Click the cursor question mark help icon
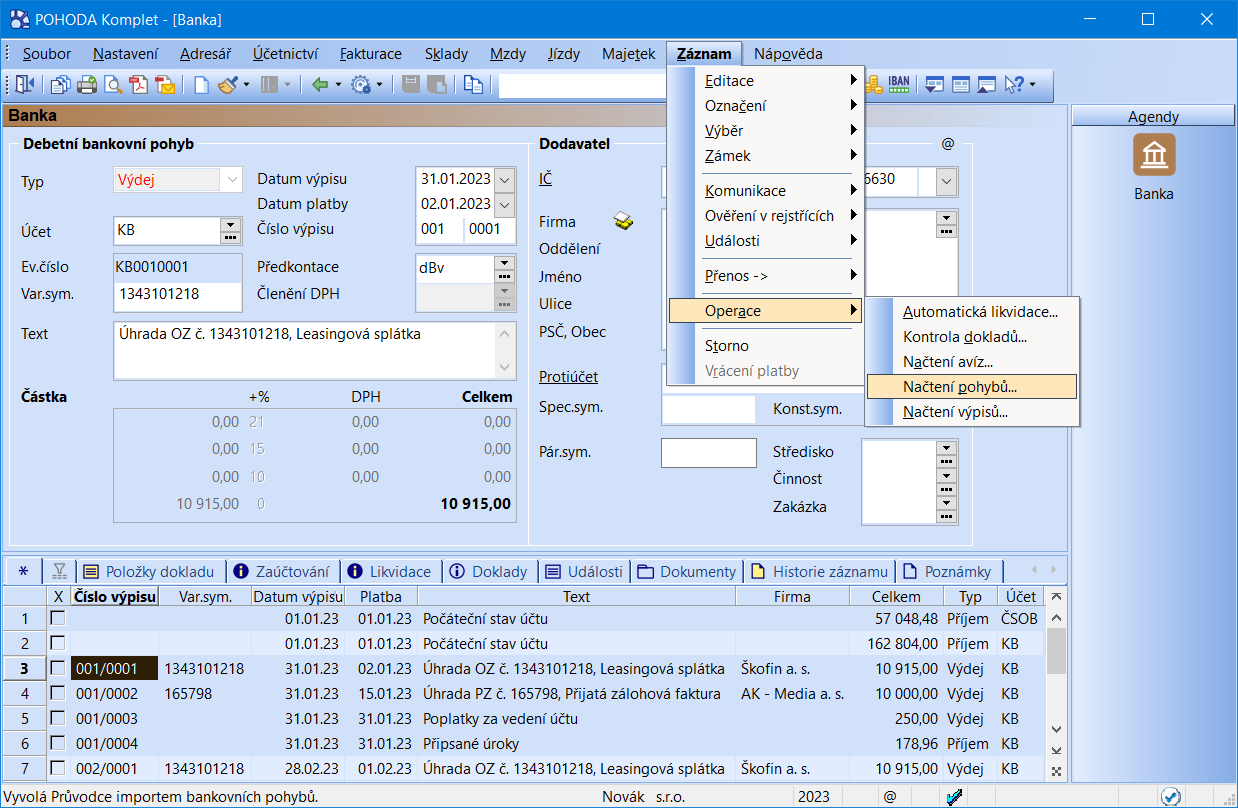The width and height of the screenshot is (1238, 808). coord(1014,85)
